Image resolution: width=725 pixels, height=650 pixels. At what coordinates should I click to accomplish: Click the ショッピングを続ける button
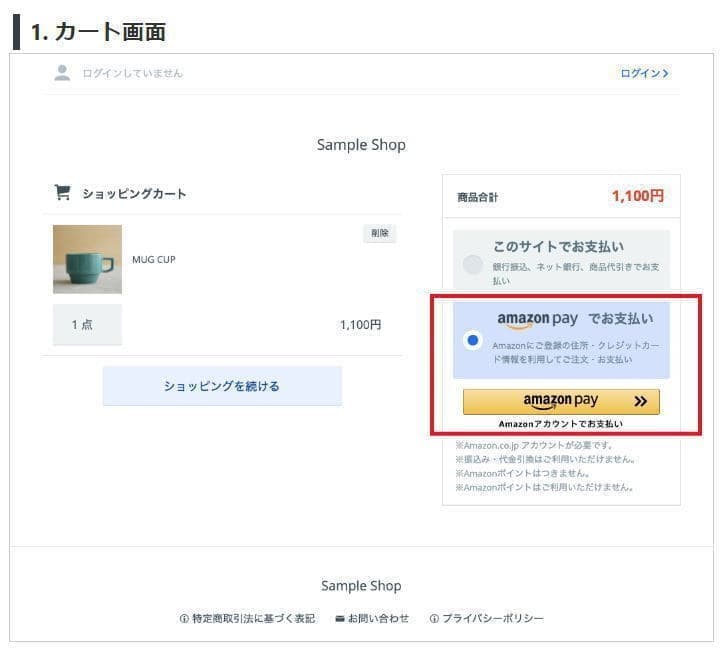[x=222, y=386]
